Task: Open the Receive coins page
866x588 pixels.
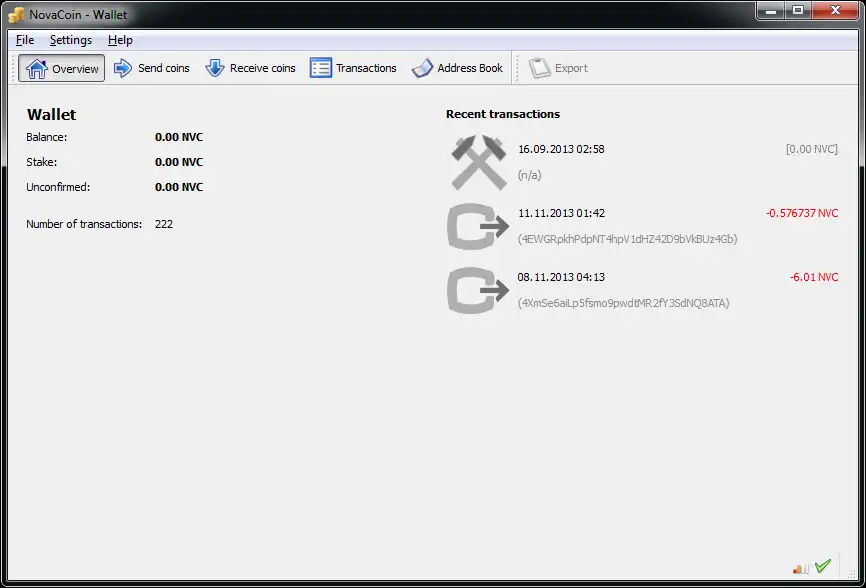Action: (x=250, y=68)
